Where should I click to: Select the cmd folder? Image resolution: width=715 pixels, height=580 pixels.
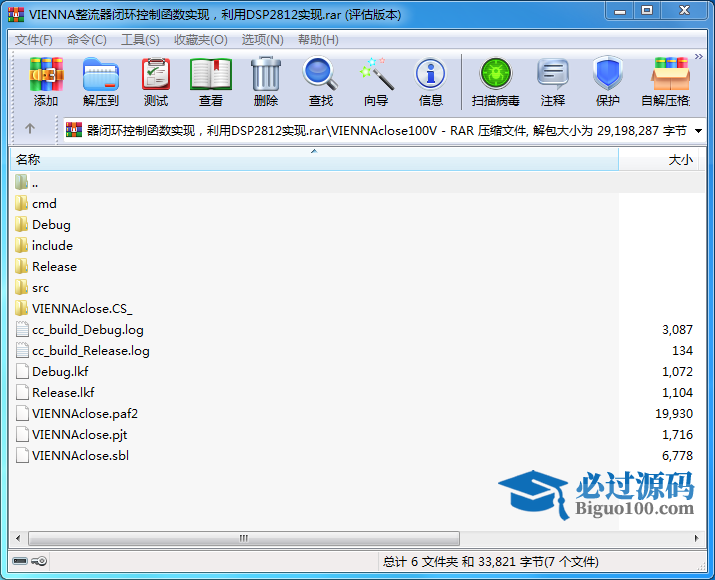tap(36, 204)
